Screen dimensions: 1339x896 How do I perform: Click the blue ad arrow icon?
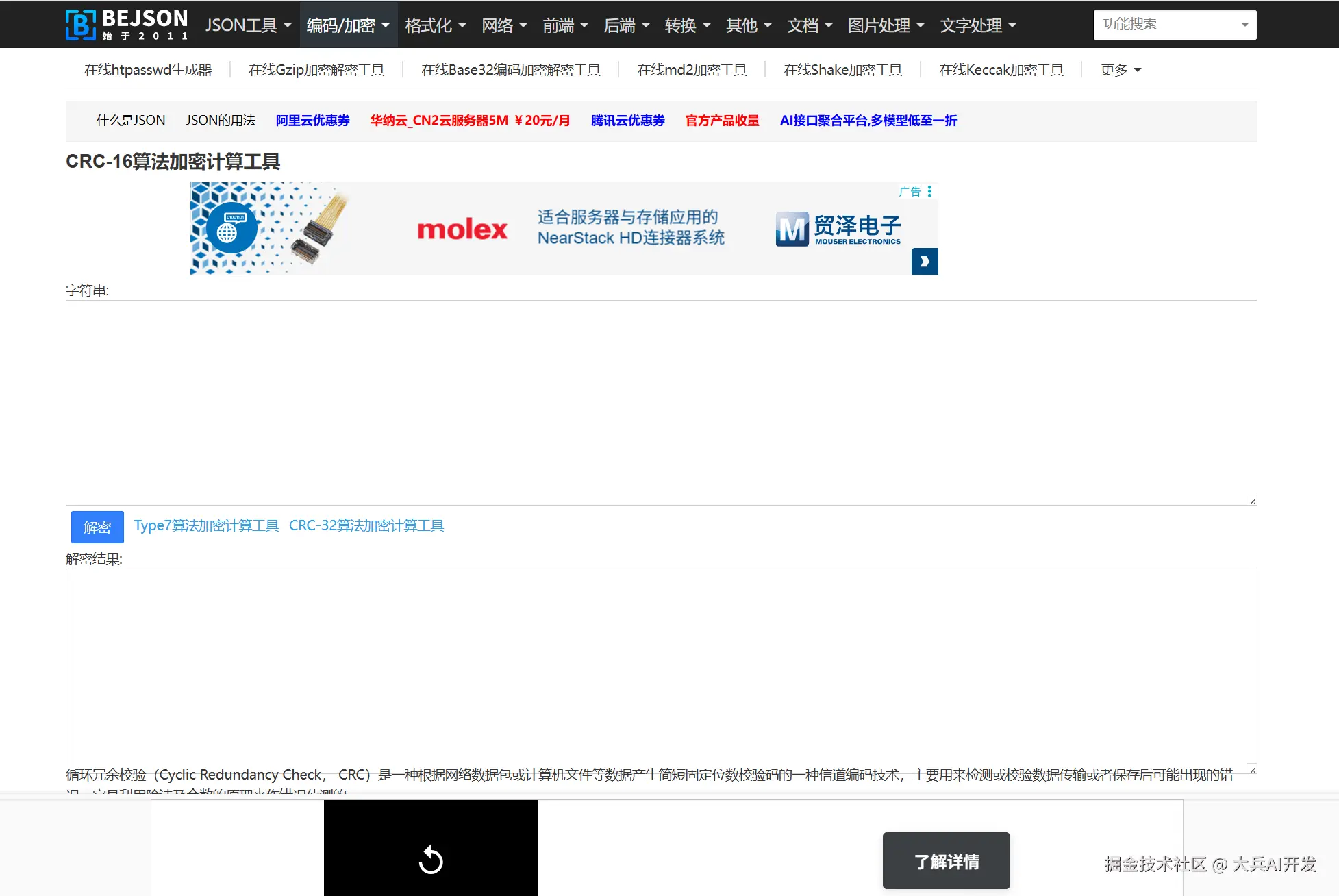(925, 262)
